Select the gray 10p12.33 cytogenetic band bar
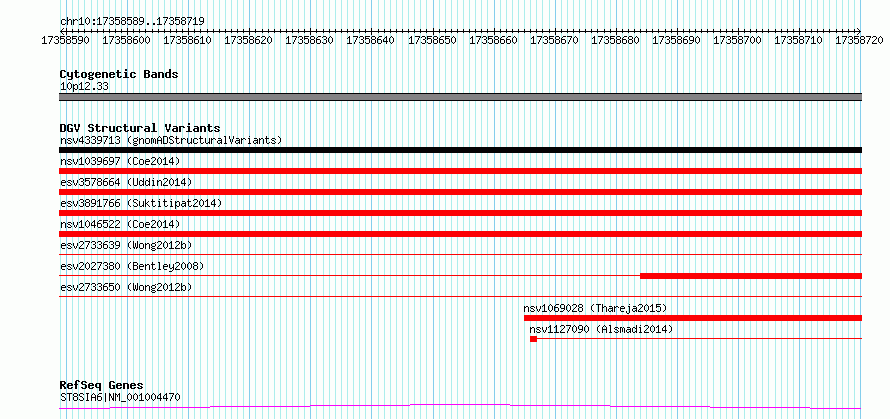 click(x=460, y=97)
